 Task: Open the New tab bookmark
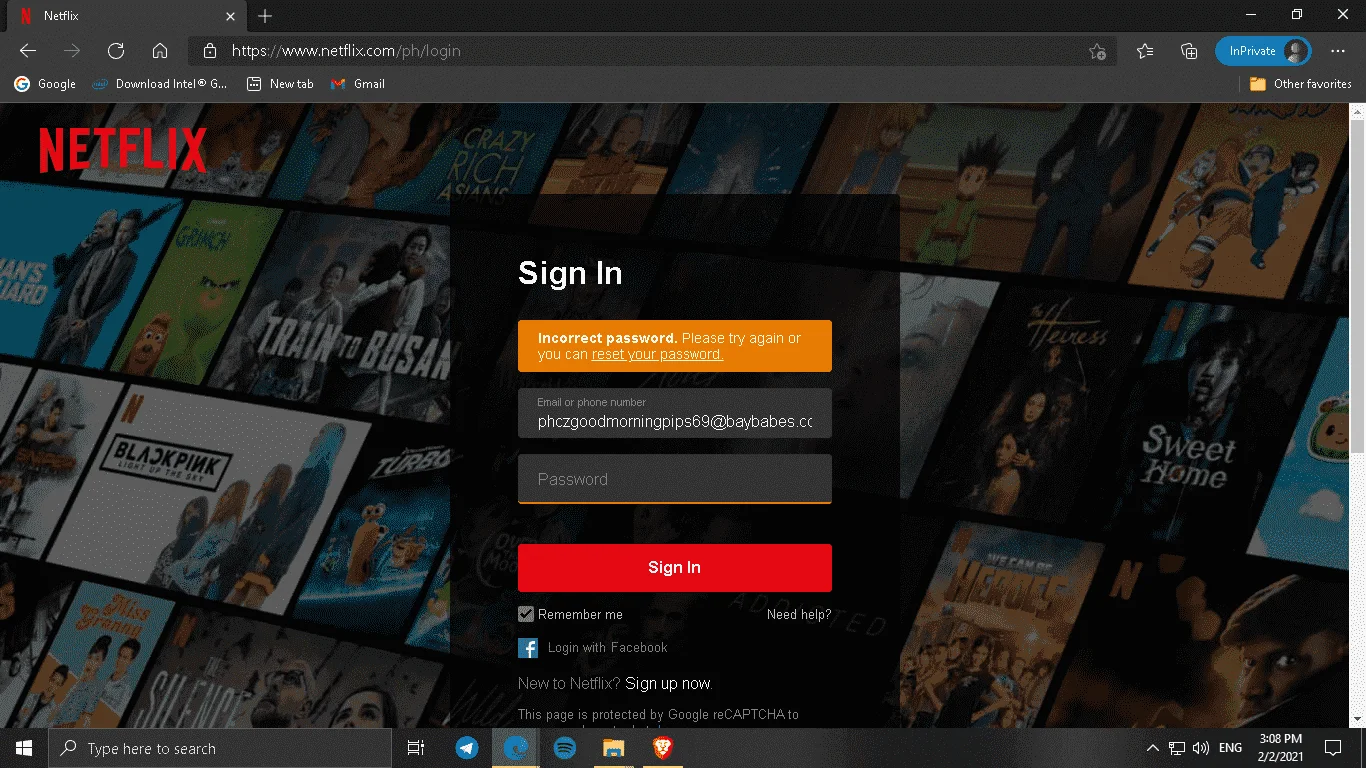(x=280, y=84)
